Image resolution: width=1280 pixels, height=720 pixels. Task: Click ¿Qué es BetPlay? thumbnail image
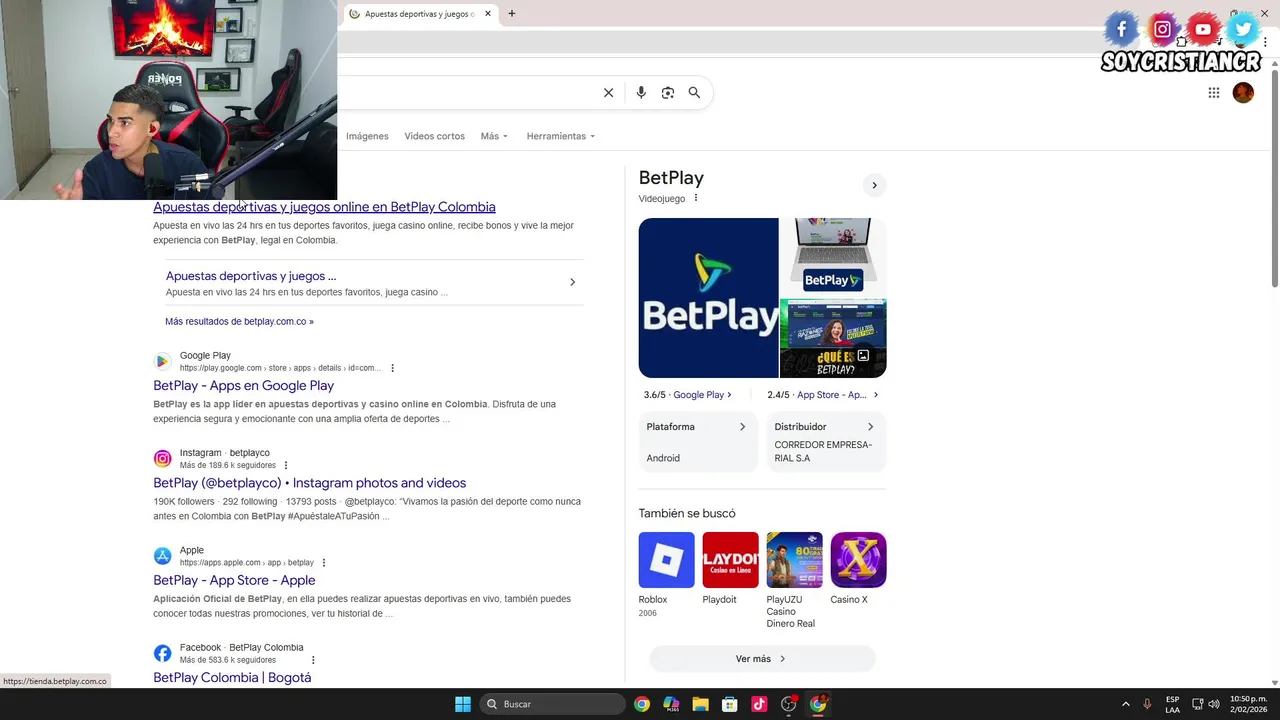point(833,339)
